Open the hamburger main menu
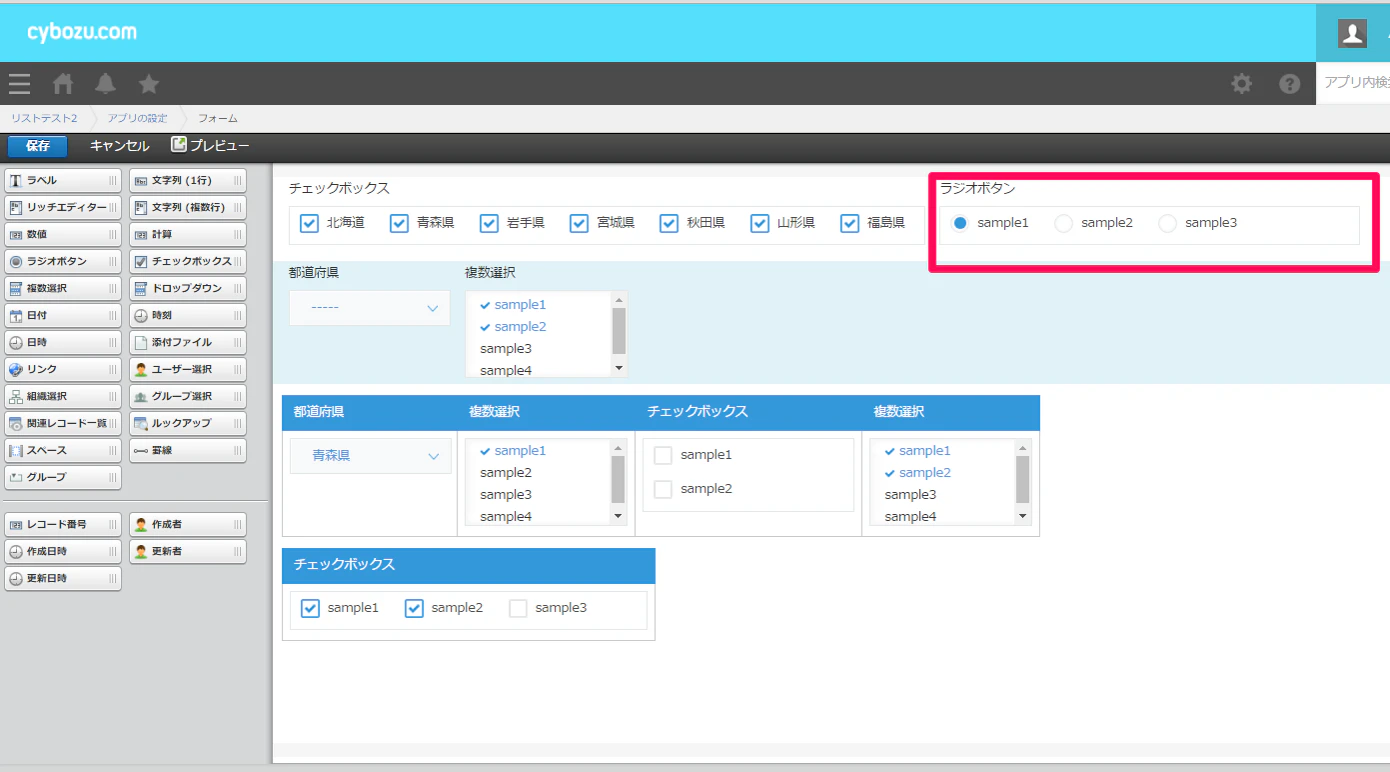The height and width of the screenshot is (772, 1390). click(x=19, y=84)
